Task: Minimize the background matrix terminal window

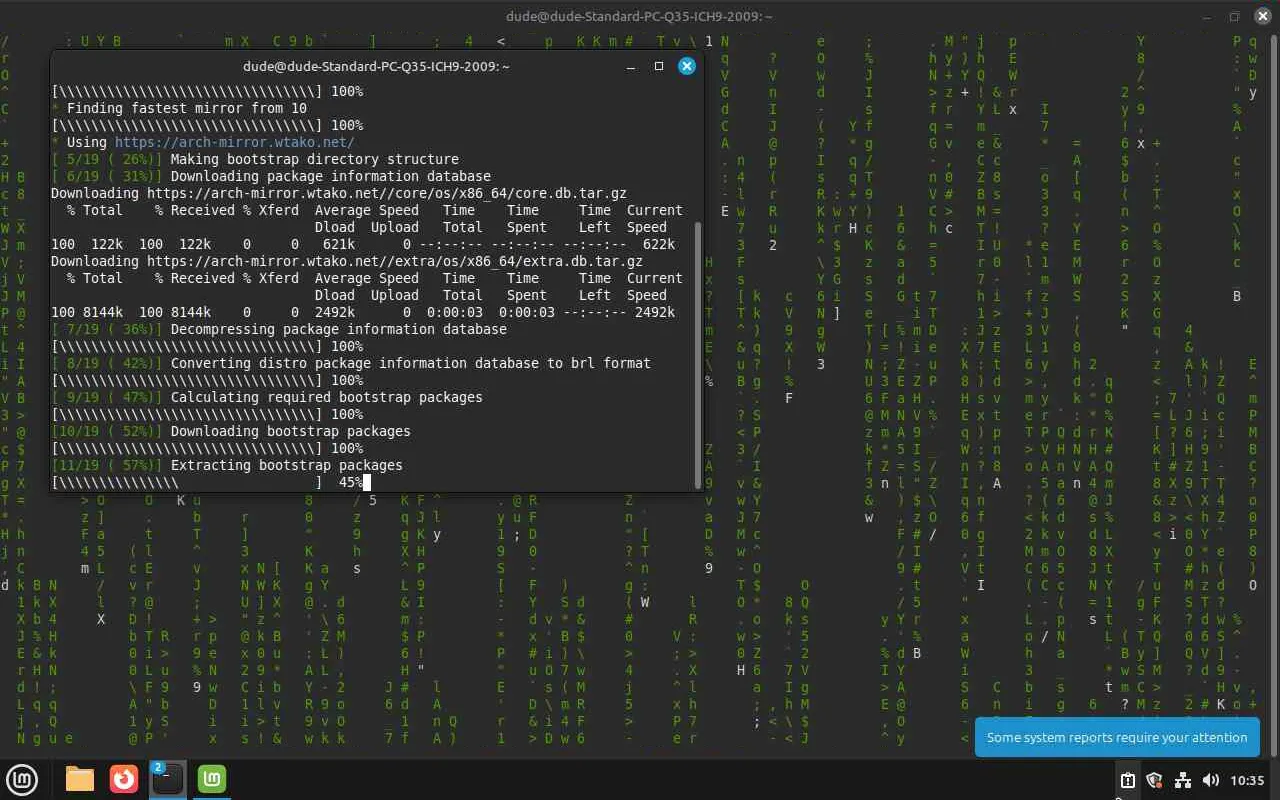Action: [1206, 16]
